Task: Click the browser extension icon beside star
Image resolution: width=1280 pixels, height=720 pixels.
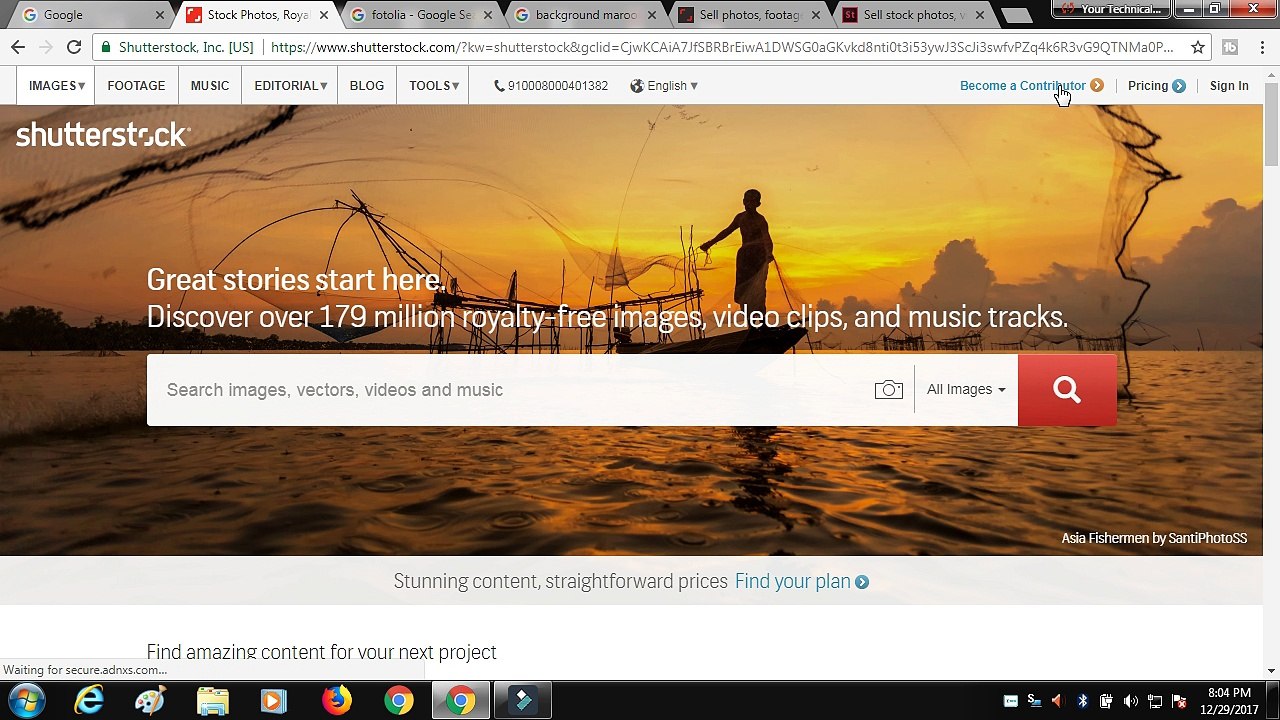Action: point(1230,47)
